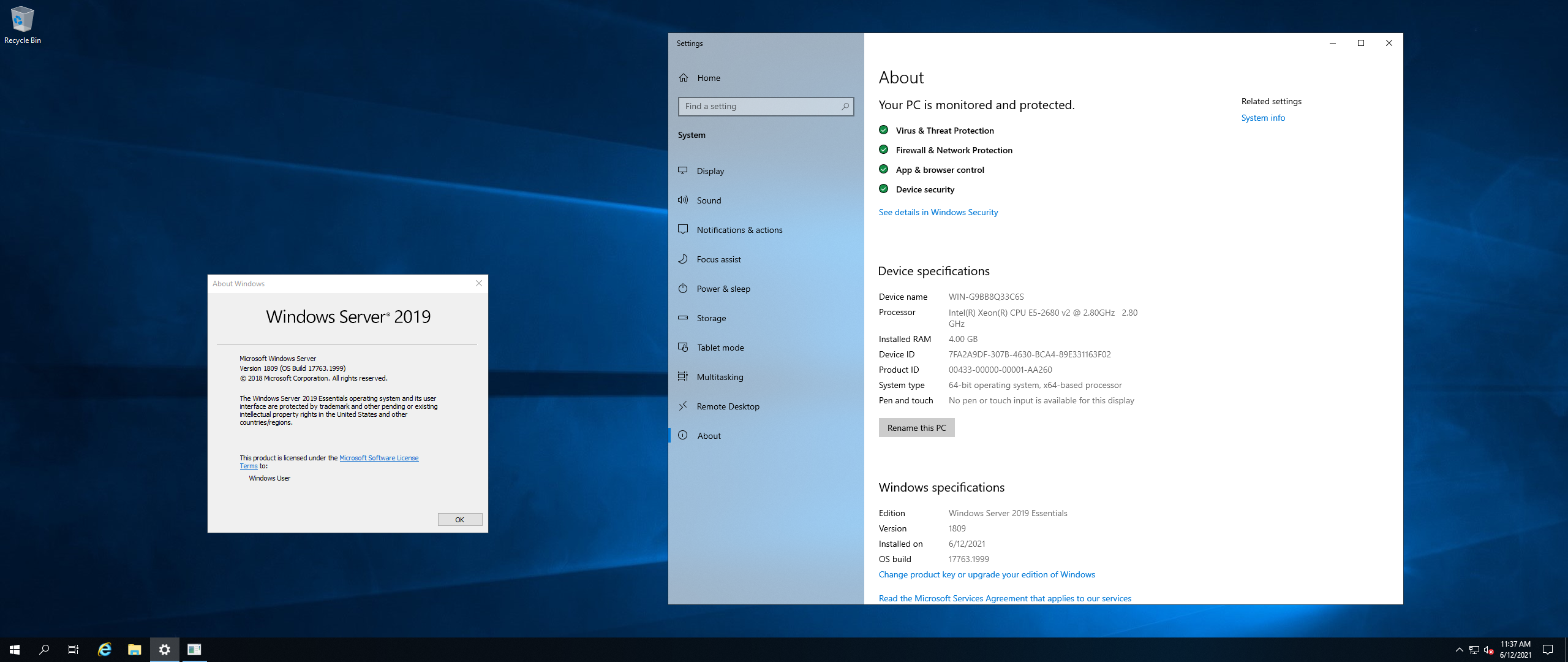Open taskbar search
The image size is (1568, 662).
click(x=44, y=650)
